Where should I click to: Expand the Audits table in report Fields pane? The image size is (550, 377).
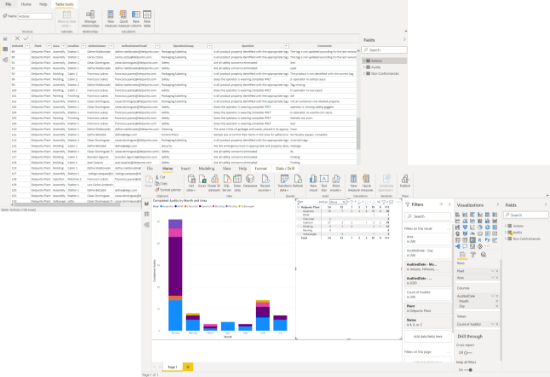(506, 232)
